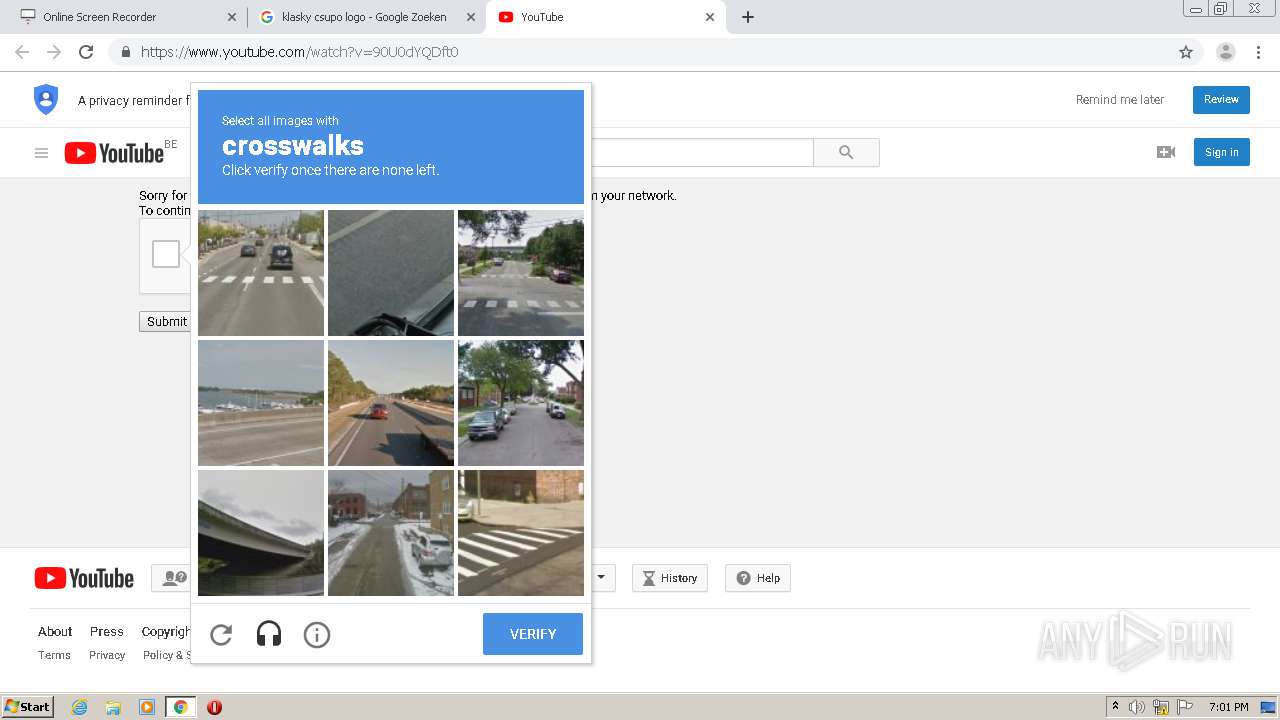Open the Privacy footer link
This screenshot has width=1280, height=720.
coord(107,655)
